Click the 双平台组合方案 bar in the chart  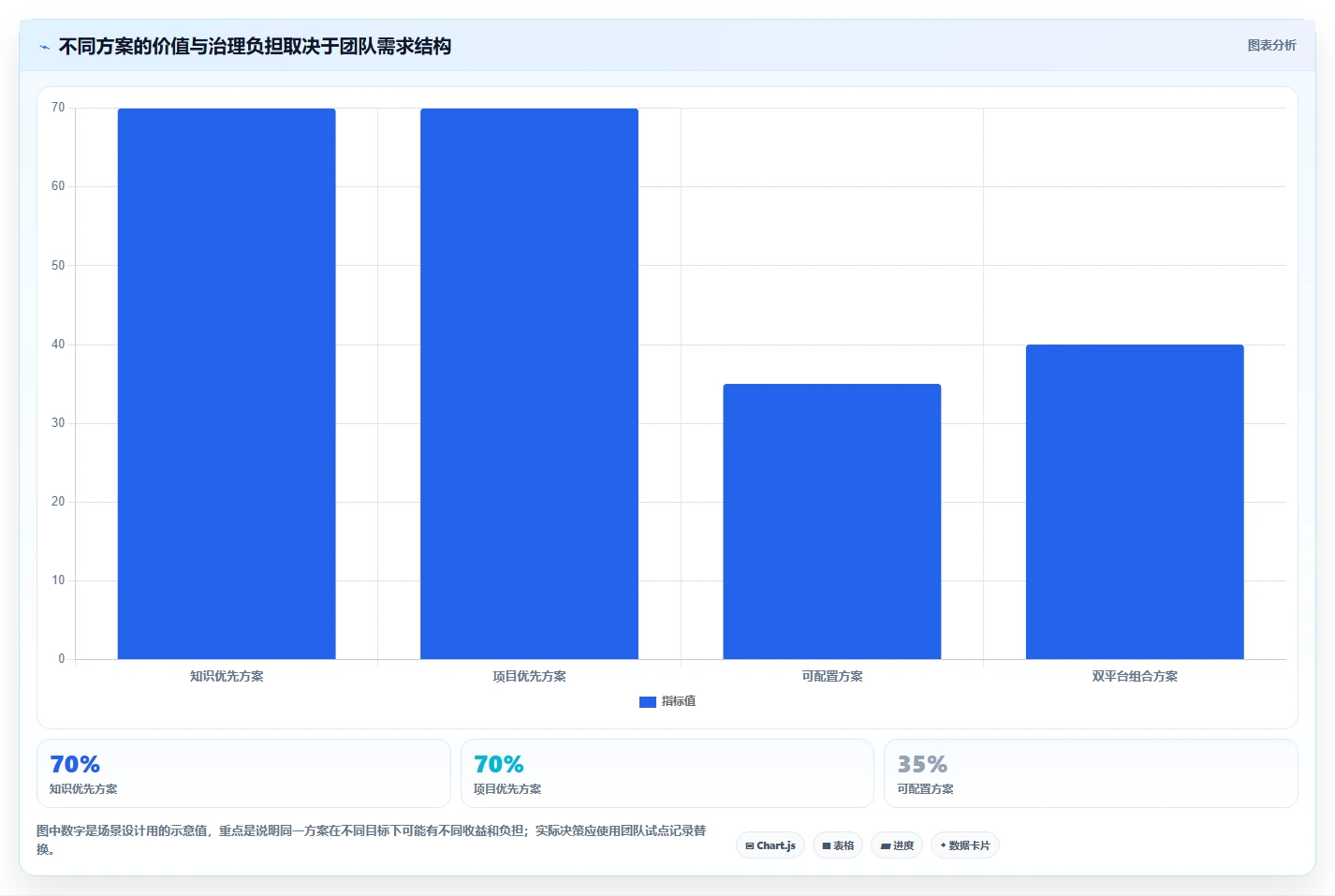[1135, 502]
